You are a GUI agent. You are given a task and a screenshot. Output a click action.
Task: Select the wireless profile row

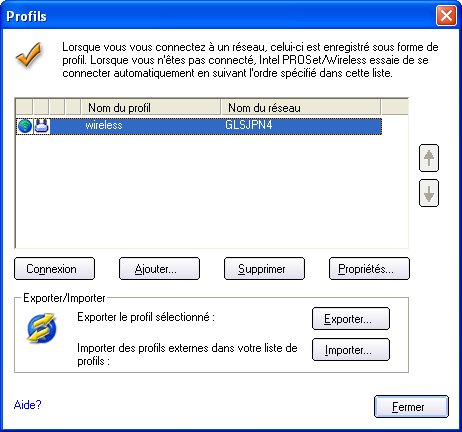pyautogui.click(x=199, y=126)
